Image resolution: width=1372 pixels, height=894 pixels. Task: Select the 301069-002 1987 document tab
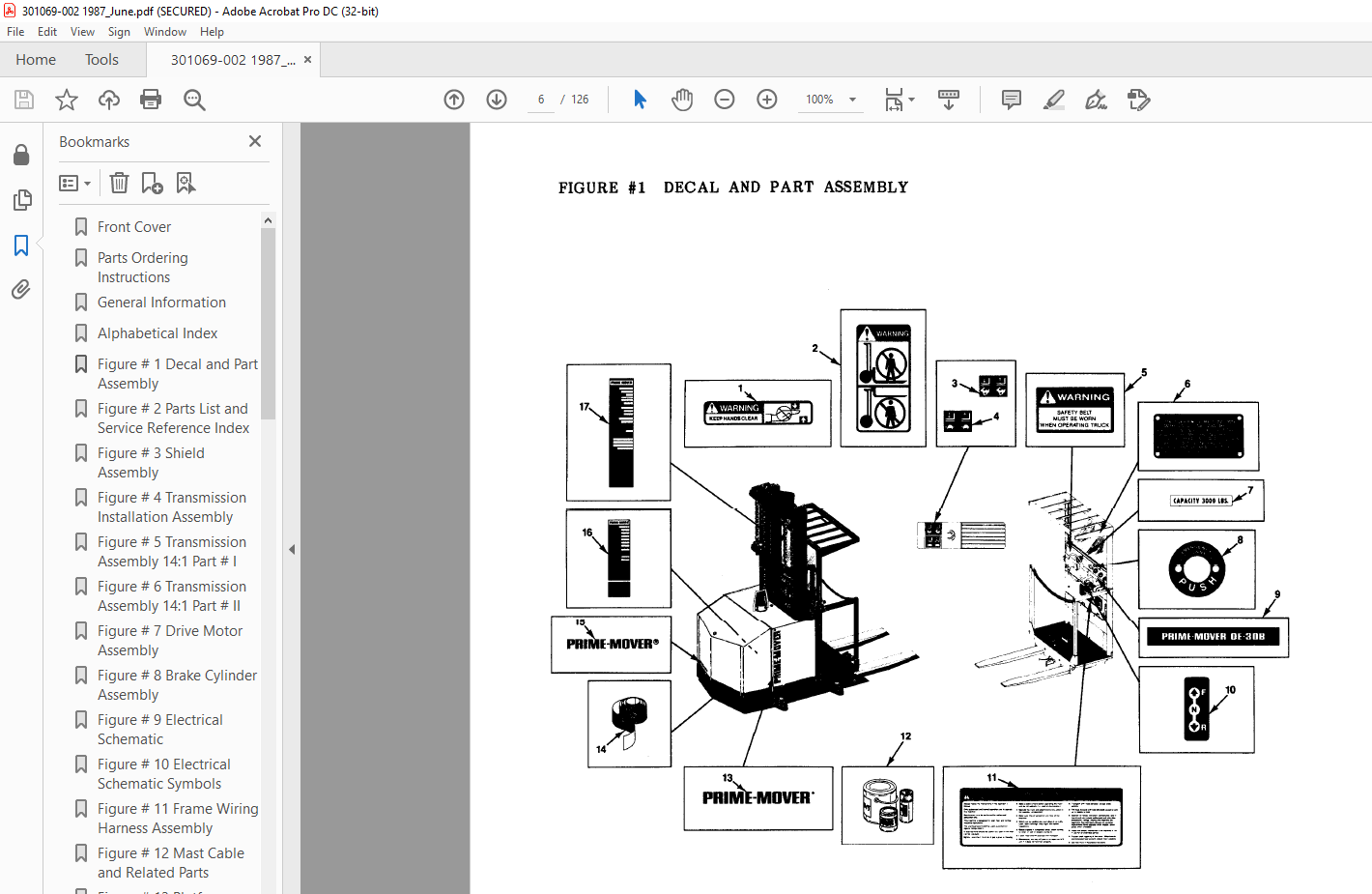click(233, 60)
